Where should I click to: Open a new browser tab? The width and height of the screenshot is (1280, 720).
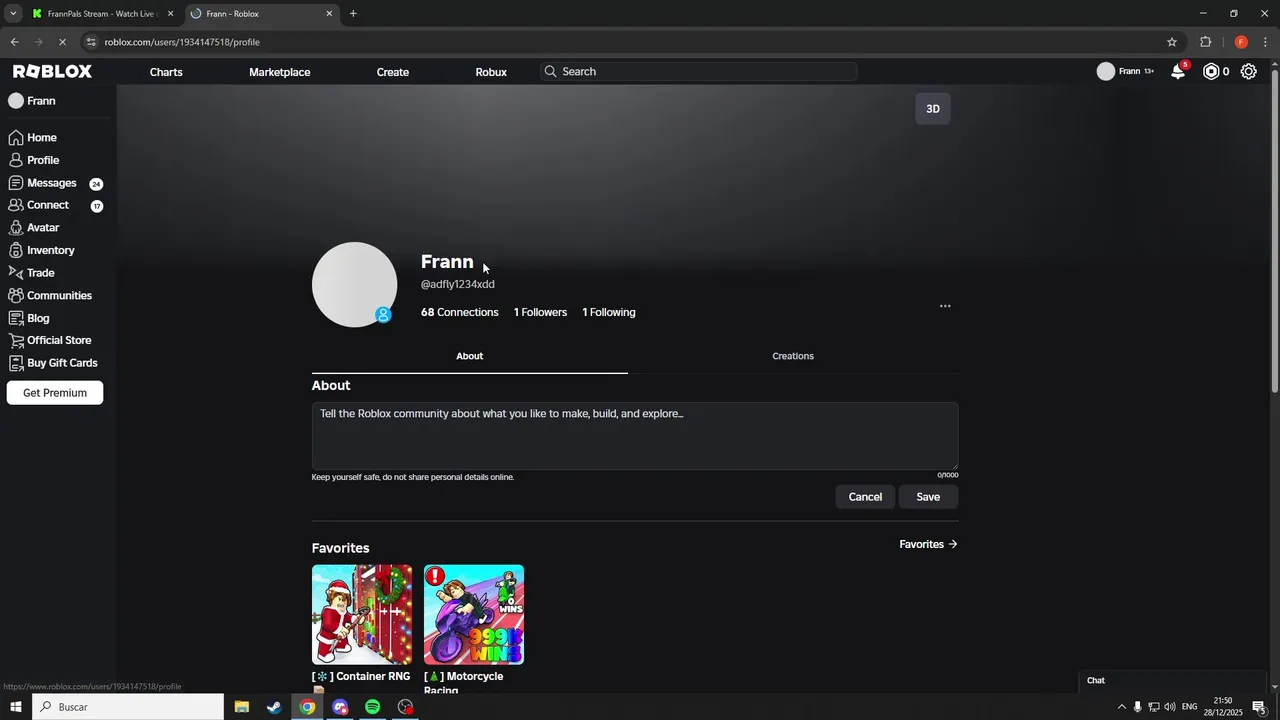point(353,14)
